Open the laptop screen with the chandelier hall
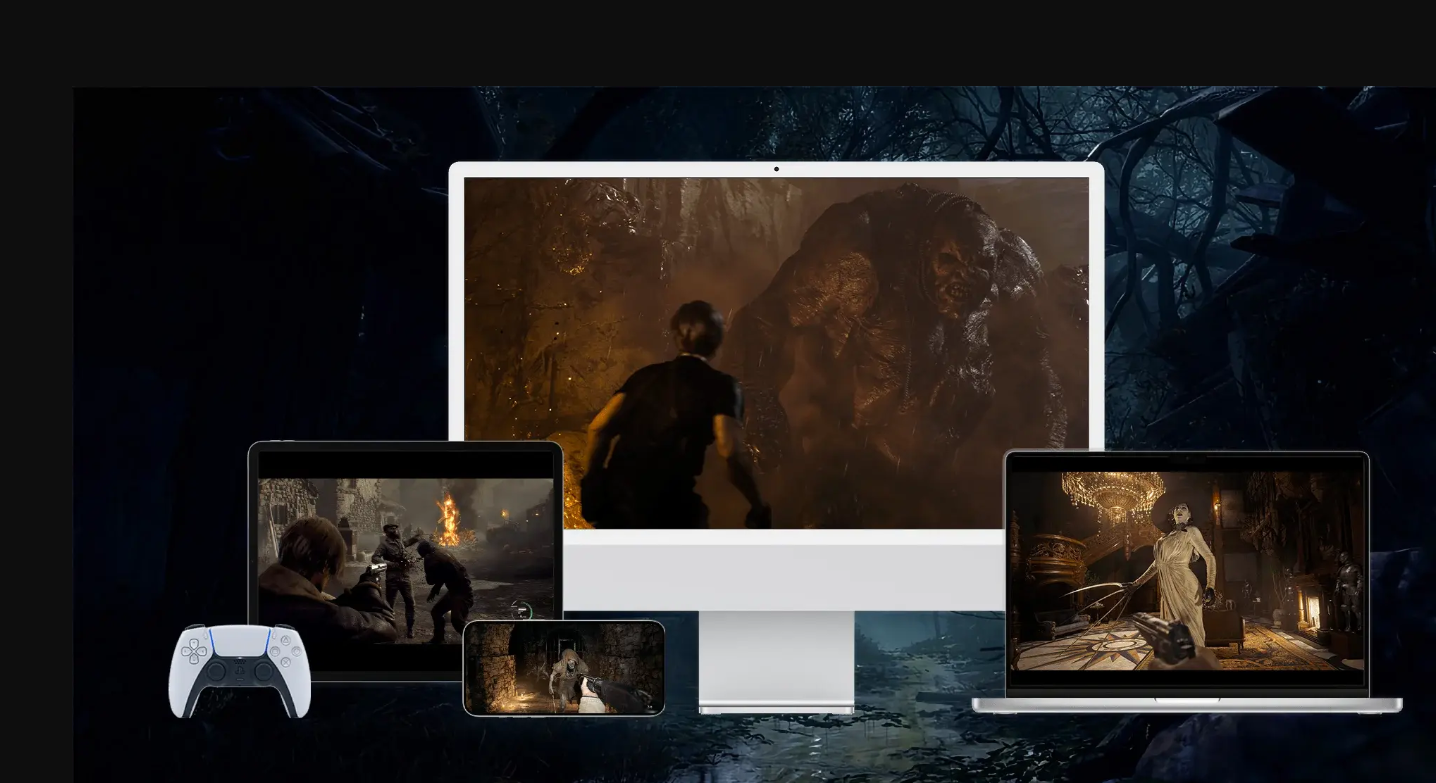1436x783 pixels. pyautogui.click(x=1187, y=571)
